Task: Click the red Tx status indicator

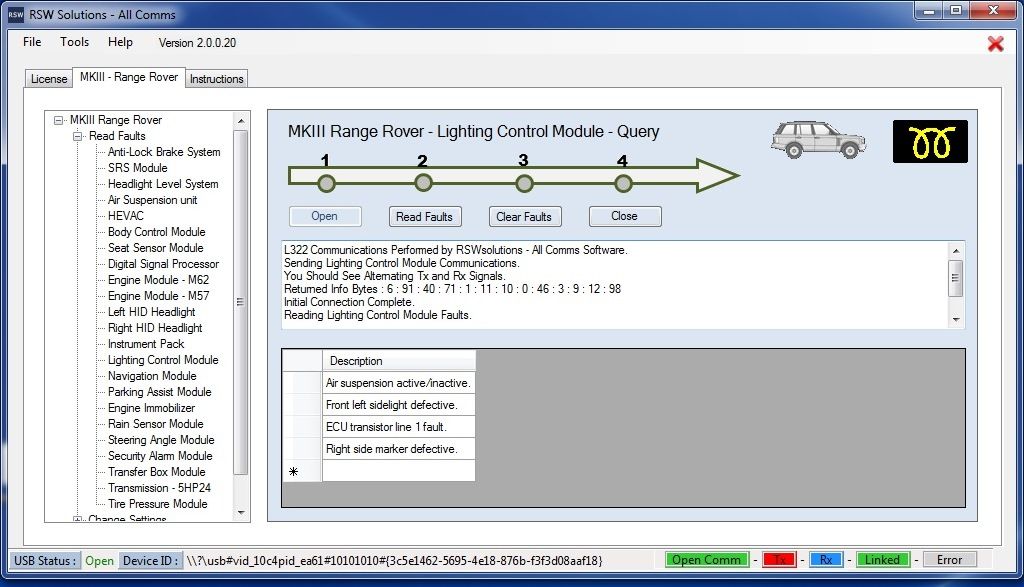Action: 779,560
